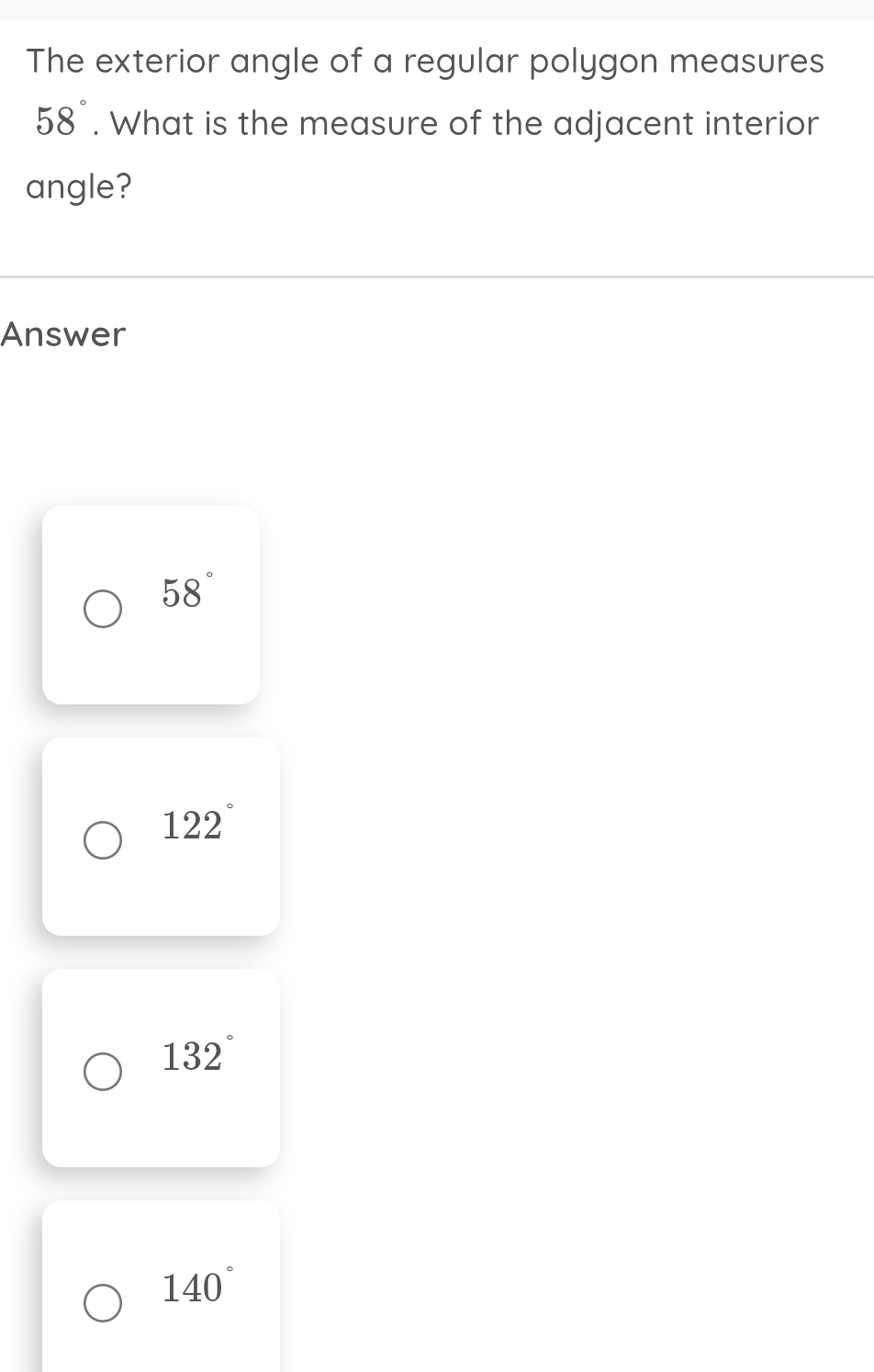Choose the answer card containing 58°
This screenshot has width=874, height=1372.
click(151, 605)
